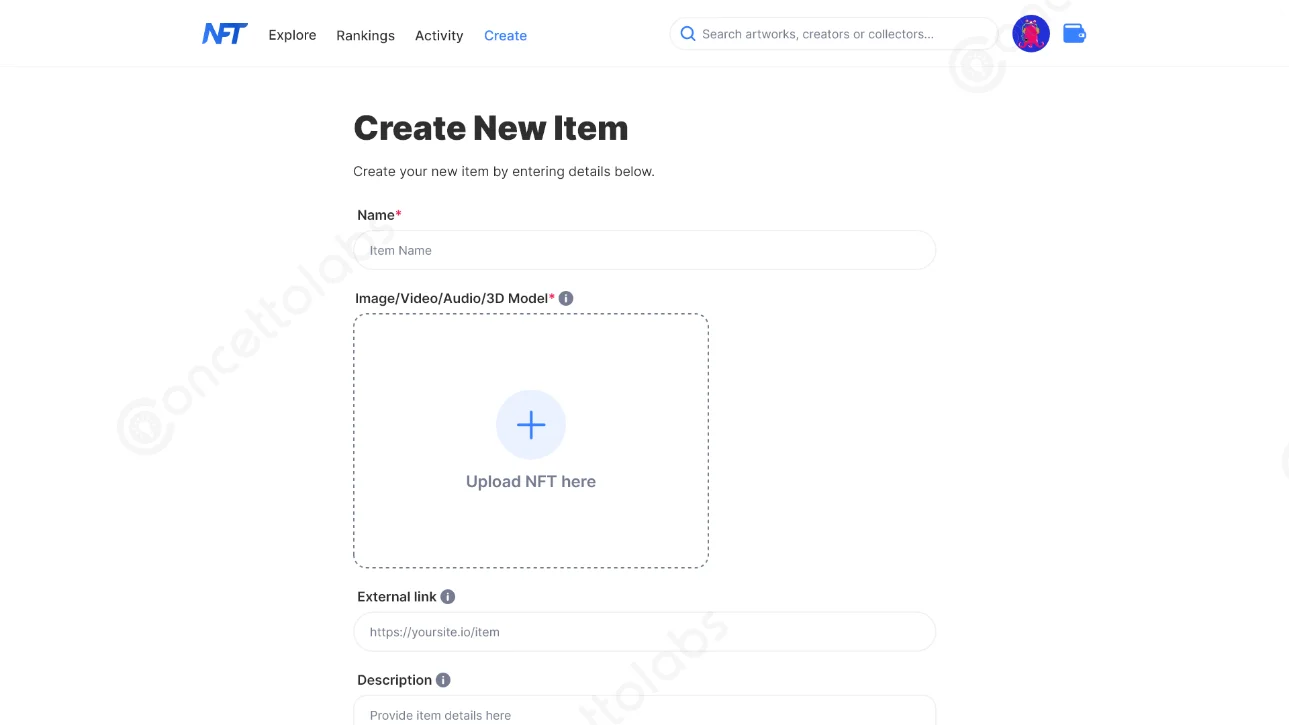The width and height of the screenshot is (1289, 725).
Task: Open the wallet icon at top right
Action: click(1073, 33)
